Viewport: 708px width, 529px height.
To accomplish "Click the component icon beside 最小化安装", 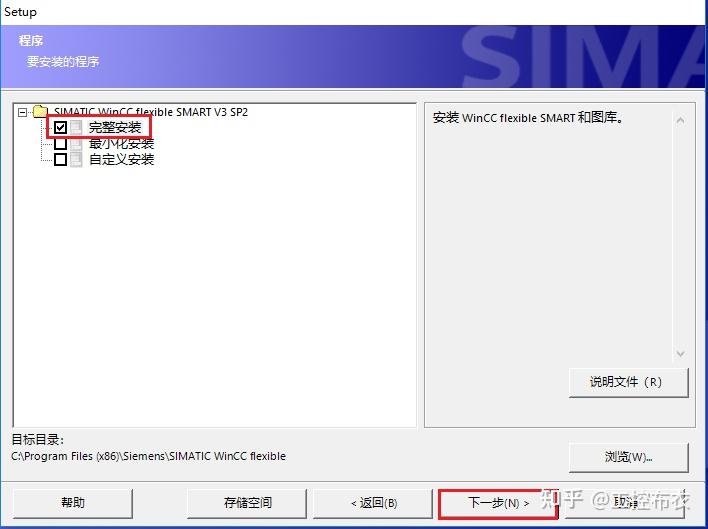I will (x=76, y=144).
